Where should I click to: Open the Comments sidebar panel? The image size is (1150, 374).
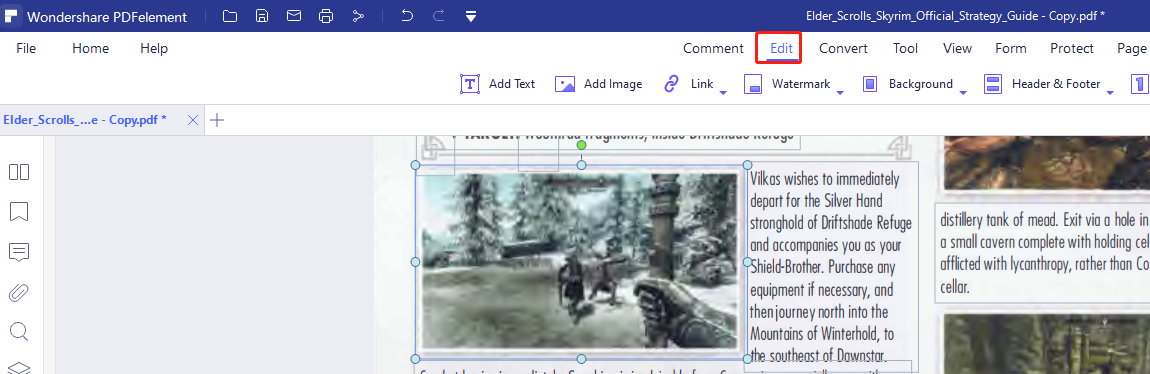19,252
